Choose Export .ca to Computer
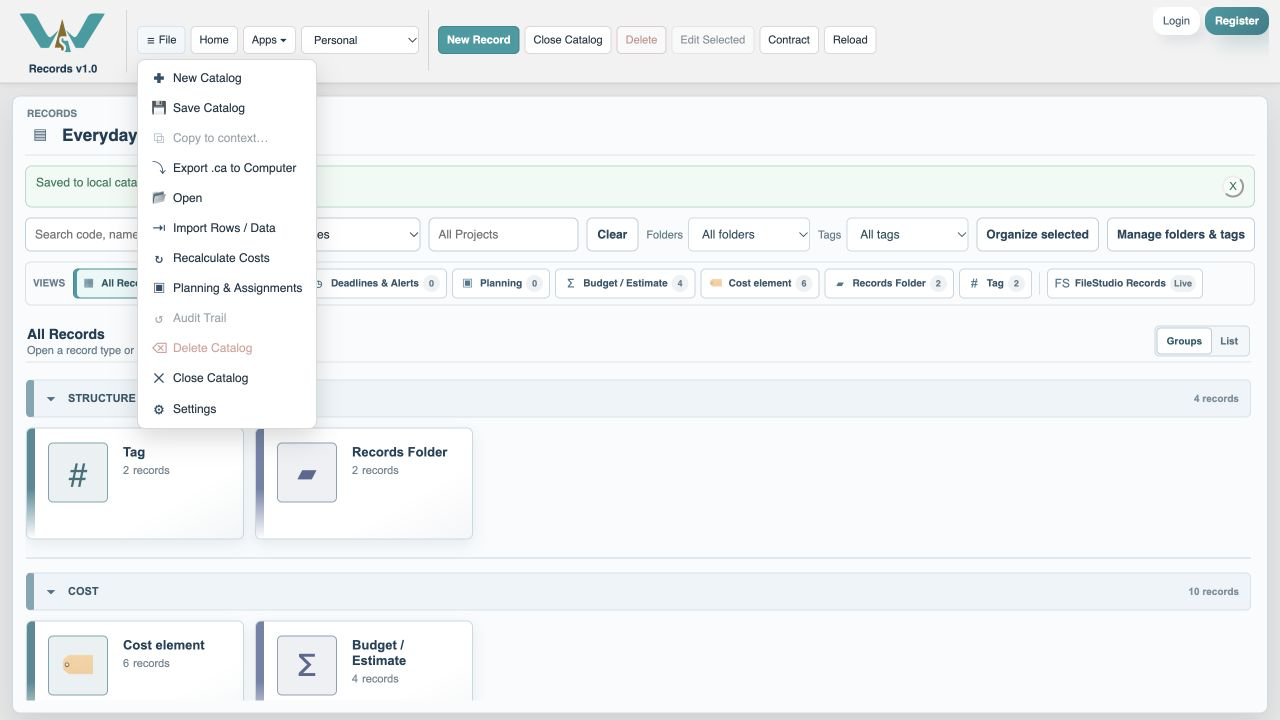Screen dimensions: 1280x720 coord(227,168)
